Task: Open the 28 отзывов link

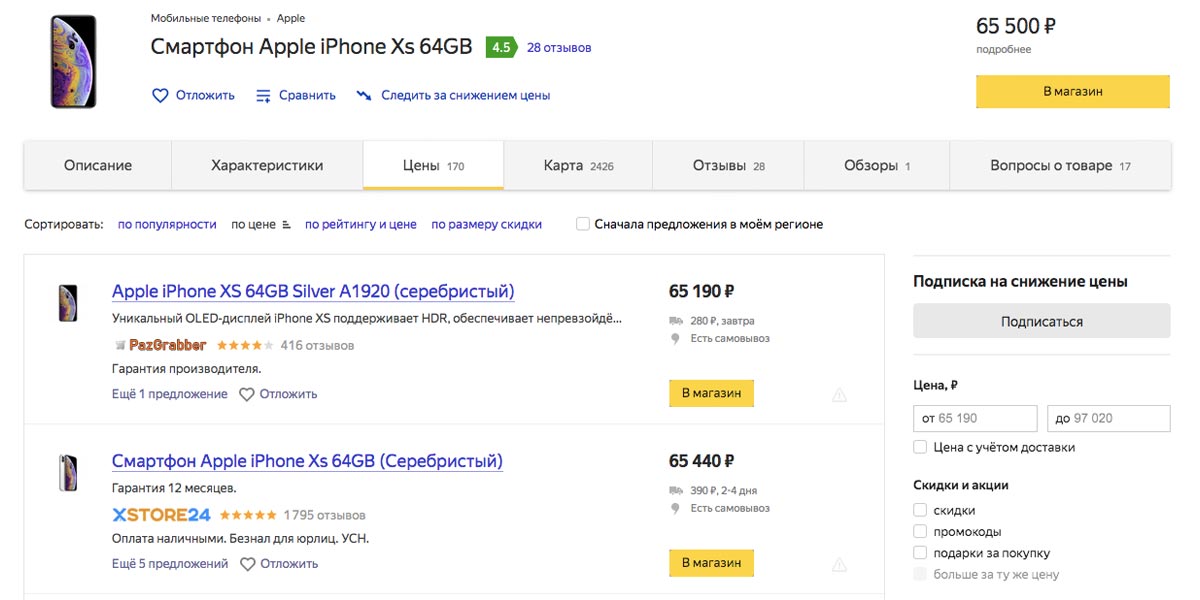Action: (559, 47)
